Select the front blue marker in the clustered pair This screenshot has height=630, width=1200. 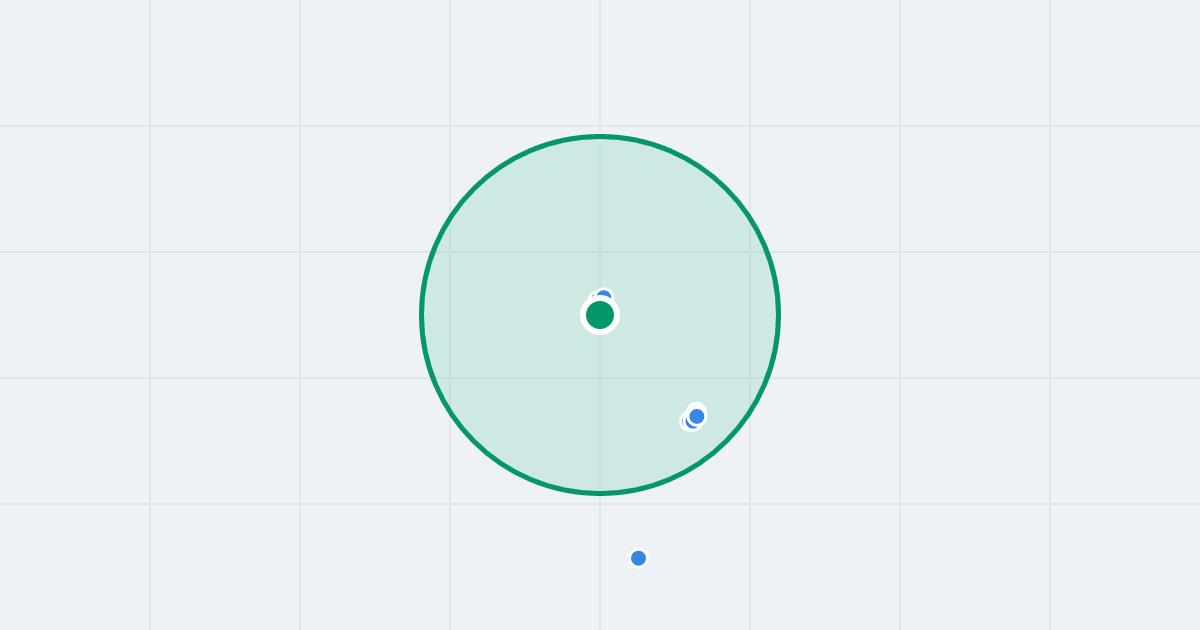pos(697,415)
